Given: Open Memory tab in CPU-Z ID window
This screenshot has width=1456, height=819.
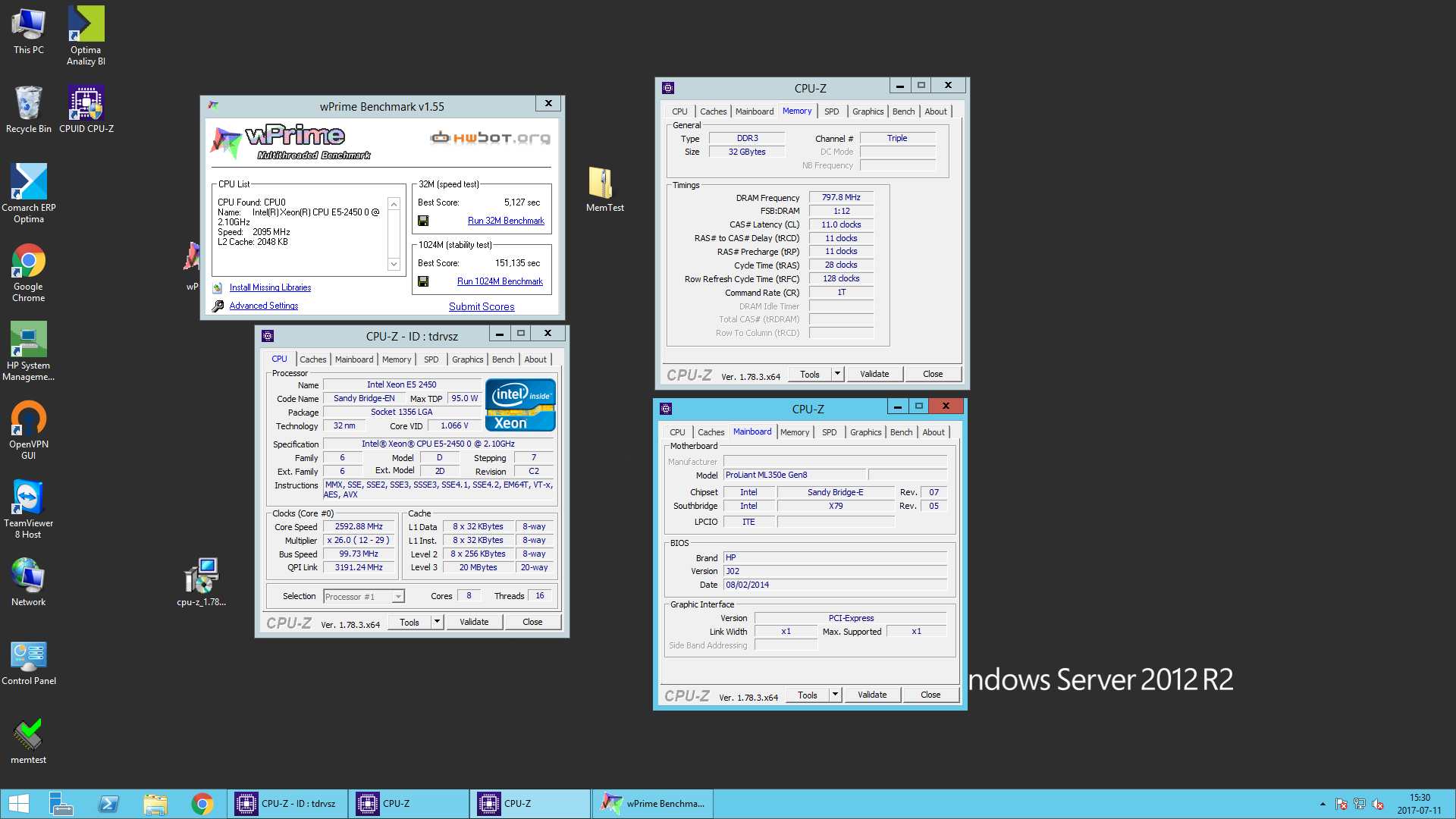Looking at the screenshot, I should pyautogui.click(x=397, y=359).
